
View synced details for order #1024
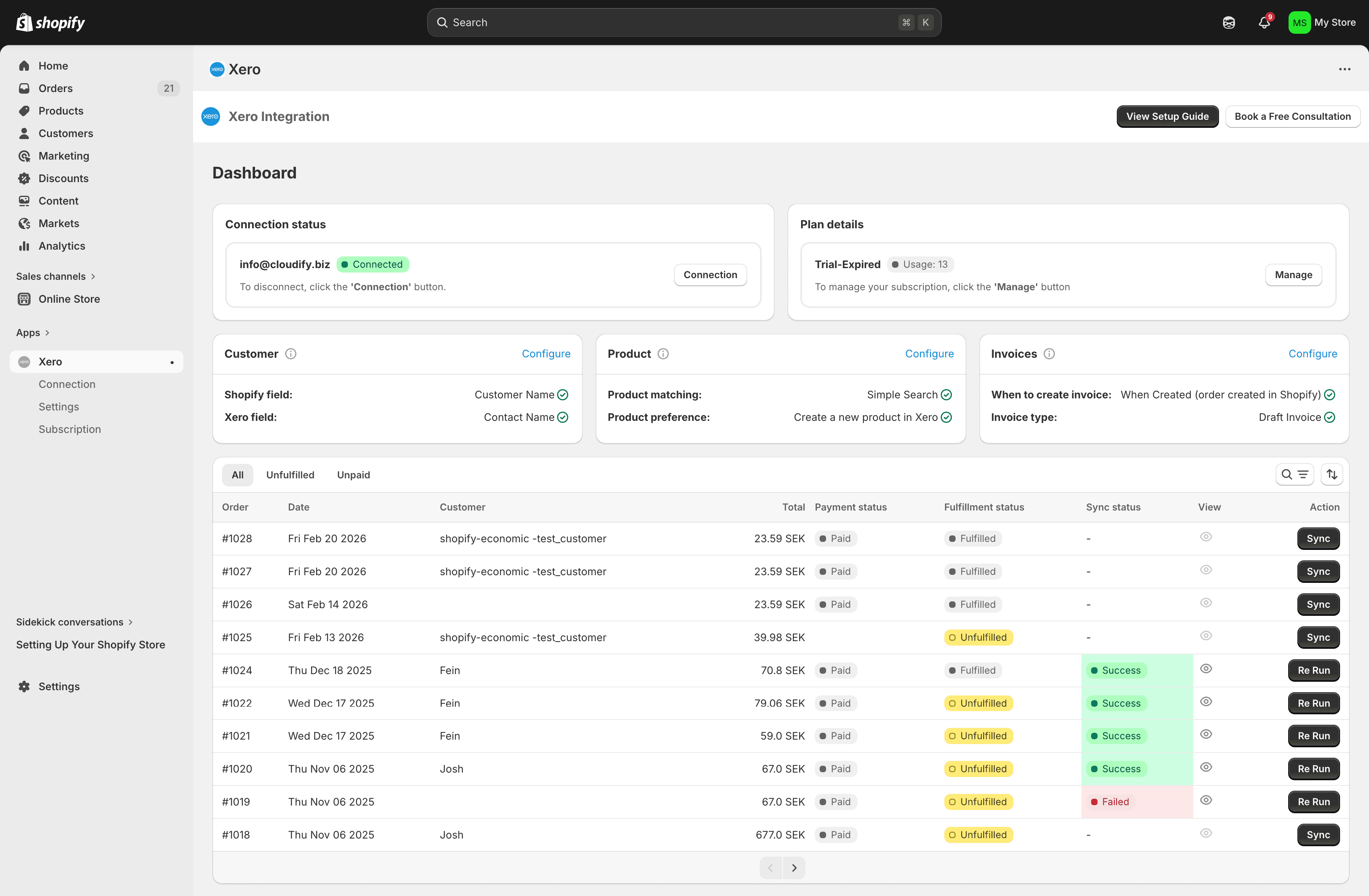point(1206,669)
